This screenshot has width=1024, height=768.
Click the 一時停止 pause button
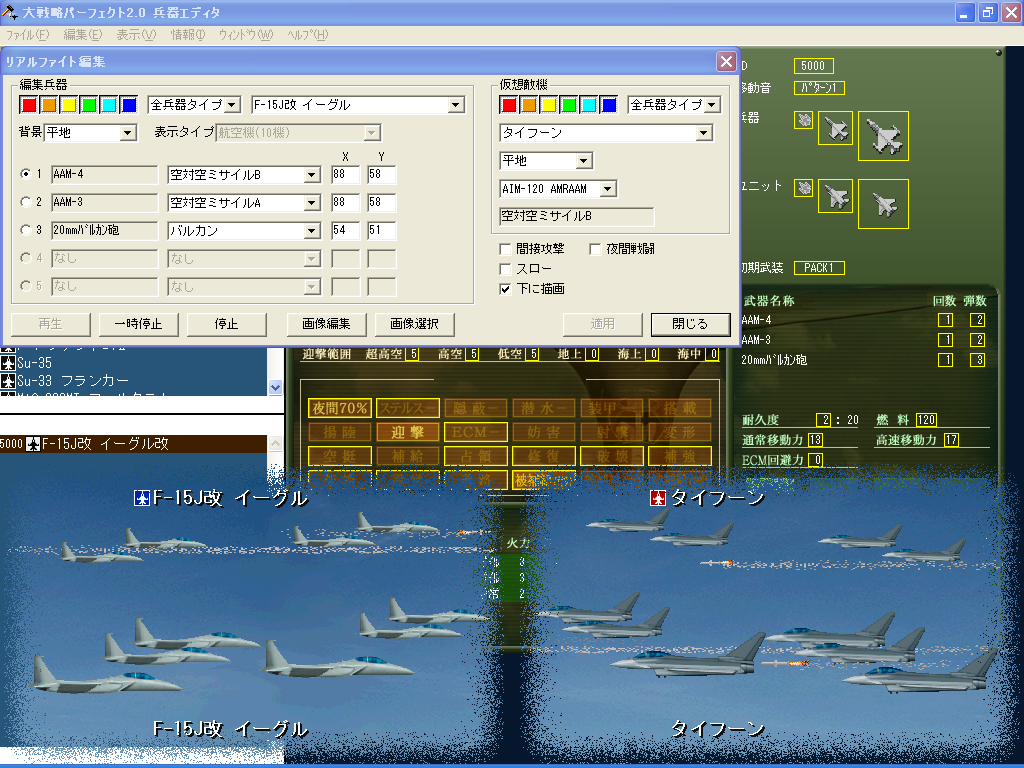[x=138, y=324]
